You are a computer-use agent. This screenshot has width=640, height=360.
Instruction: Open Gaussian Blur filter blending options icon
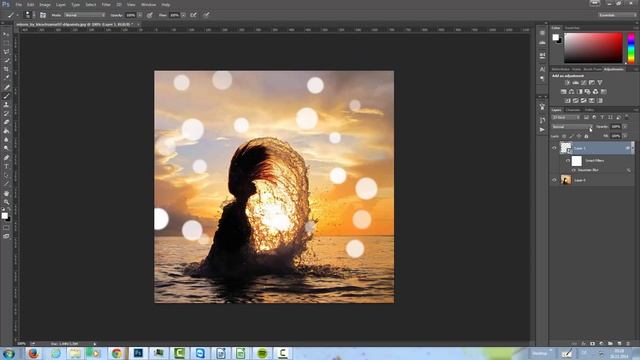click(629, 170)
